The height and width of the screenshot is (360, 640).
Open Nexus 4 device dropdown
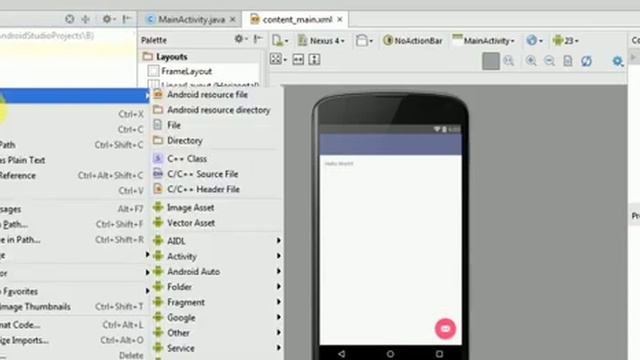(x=321, y=41)
